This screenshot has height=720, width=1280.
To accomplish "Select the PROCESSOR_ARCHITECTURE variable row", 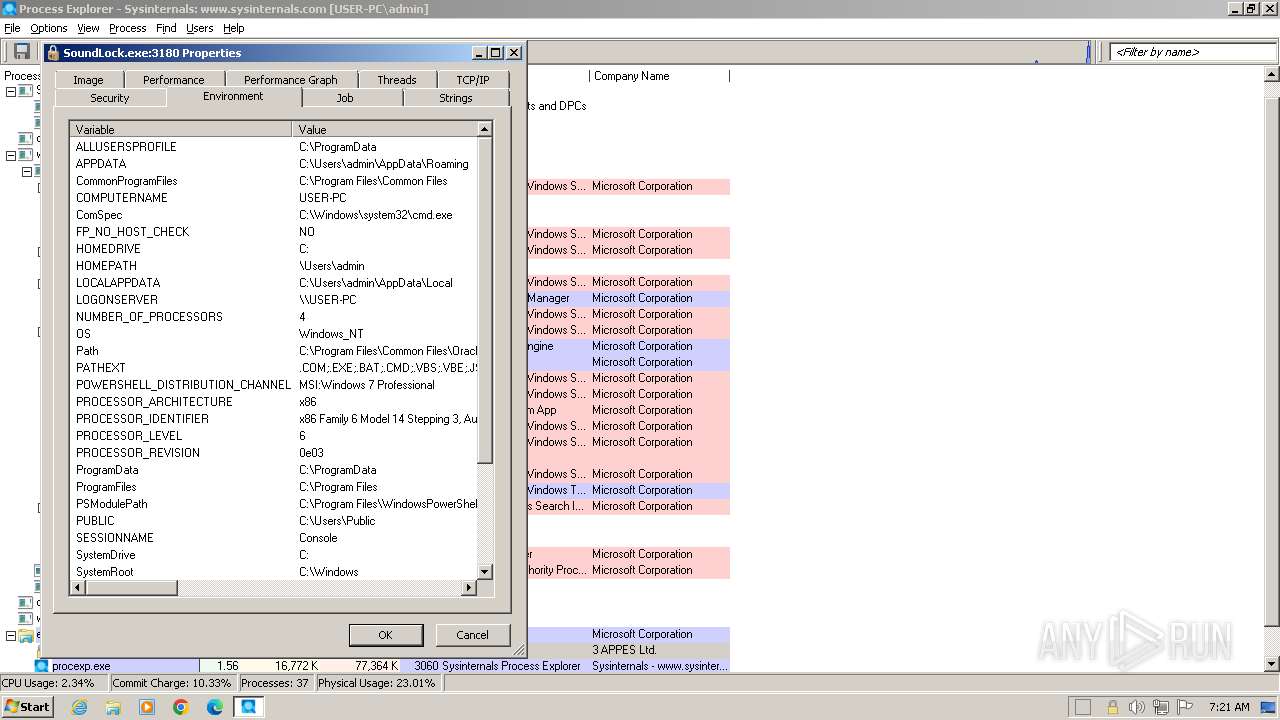I will (x=273, y=402).
